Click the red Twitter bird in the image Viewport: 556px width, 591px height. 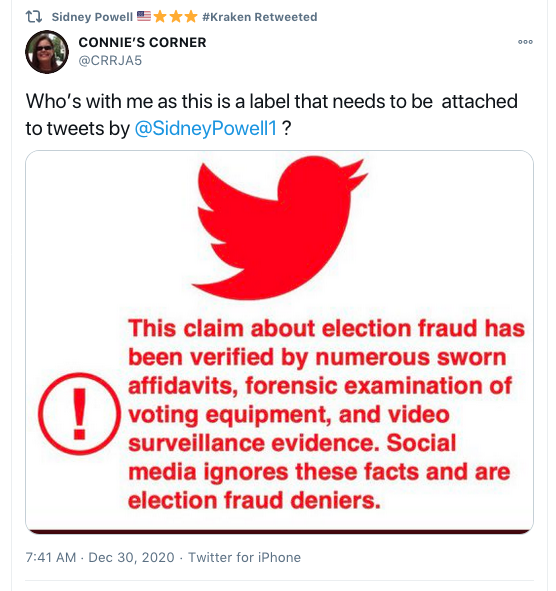click(x=280, y=228)
